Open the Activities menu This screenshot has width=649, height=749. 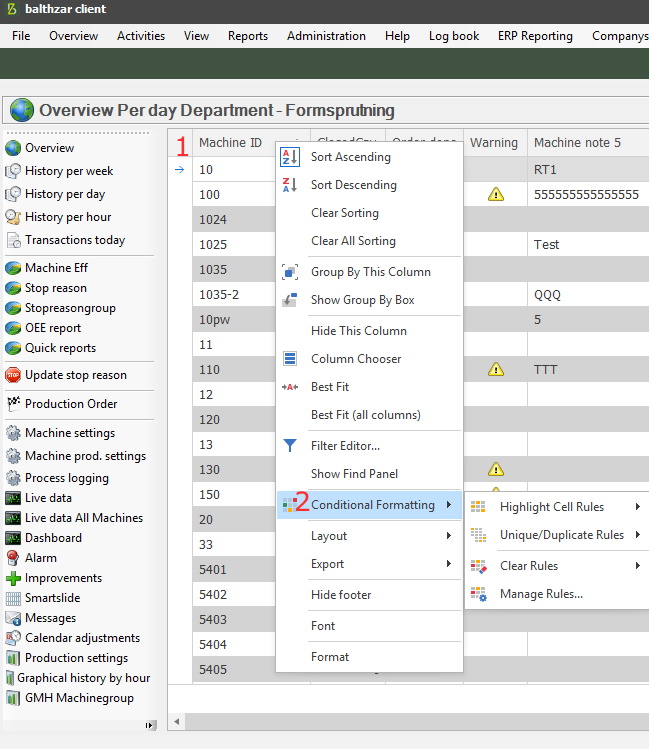pyautogui.click(x=141, y=36)
